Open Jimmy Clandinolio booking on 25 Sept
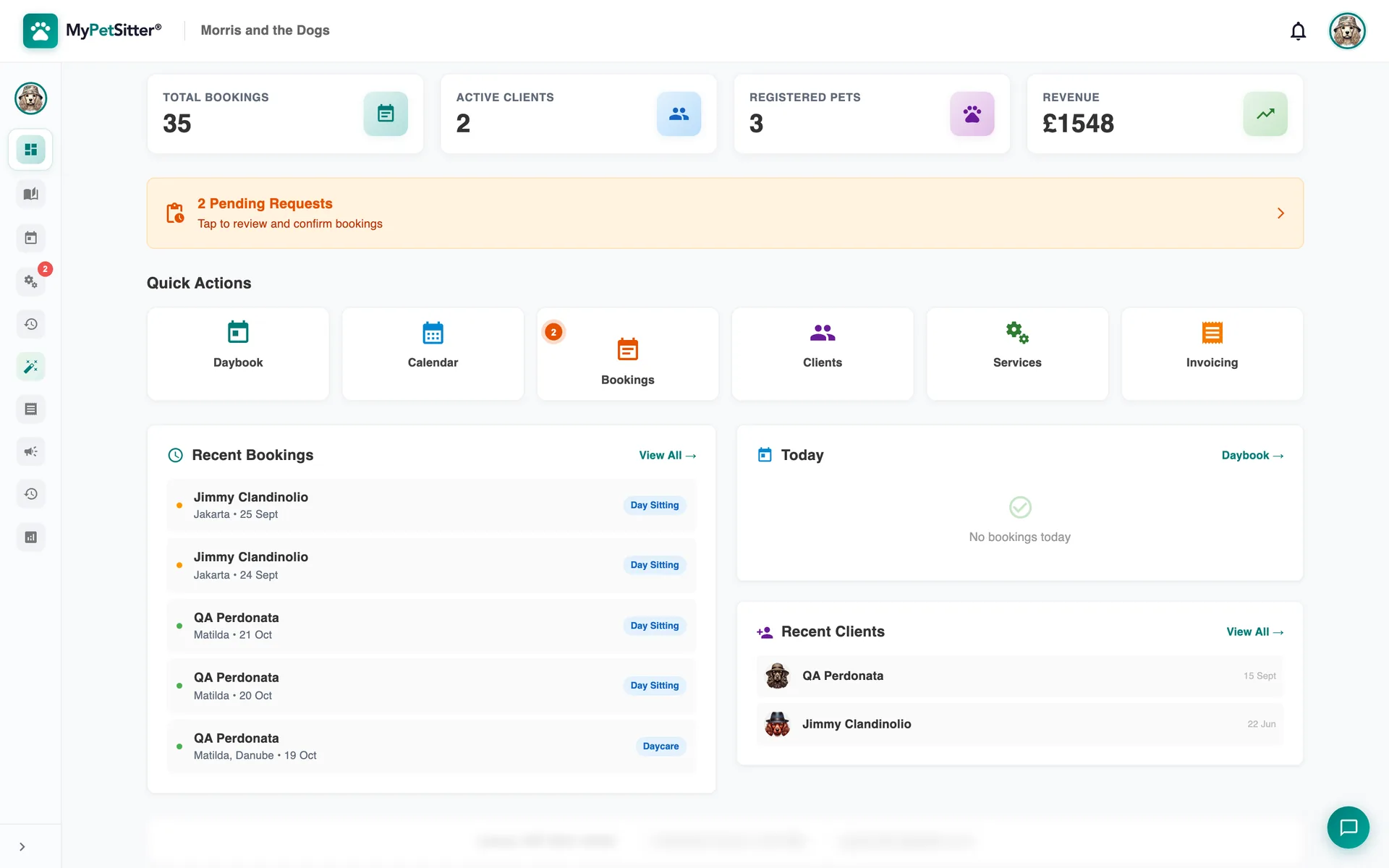Image resolution: width=1389 pixels, height=868 pixels. pos(431,505)
